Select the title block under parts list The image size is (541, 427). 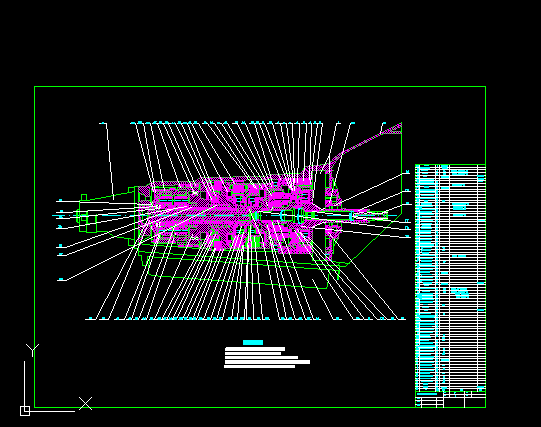[450, 400]
